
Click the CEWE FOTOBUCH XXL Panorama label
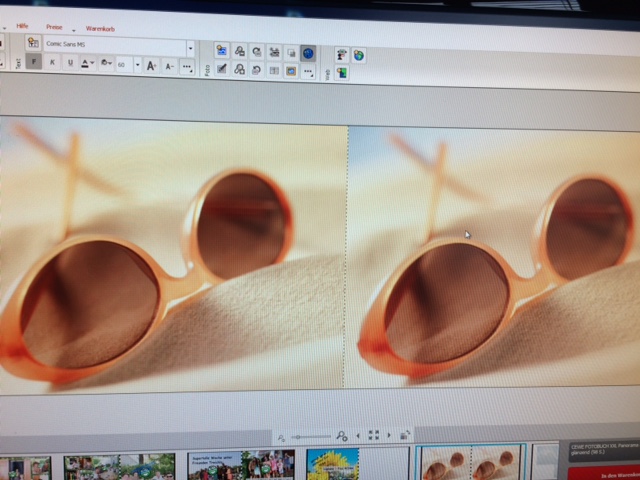tap(604, 450)
